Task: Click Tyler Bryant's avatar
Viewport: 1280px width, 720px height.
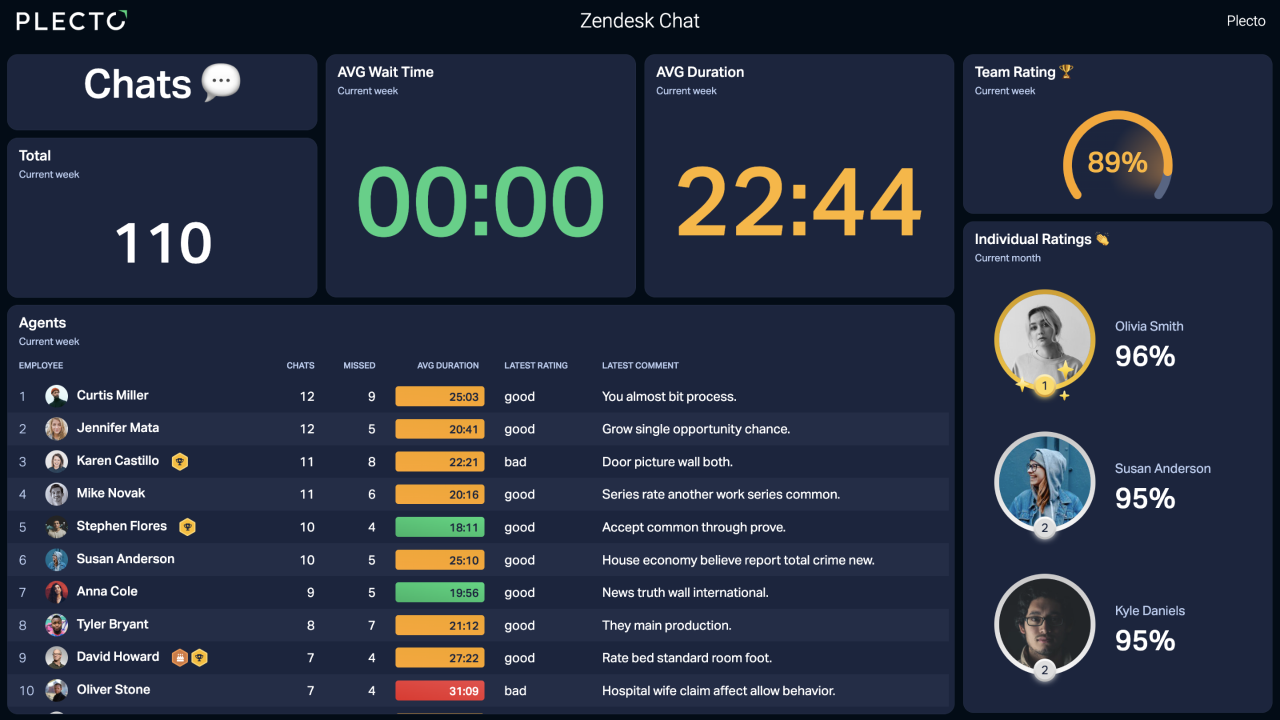Action: click(57, 625)
